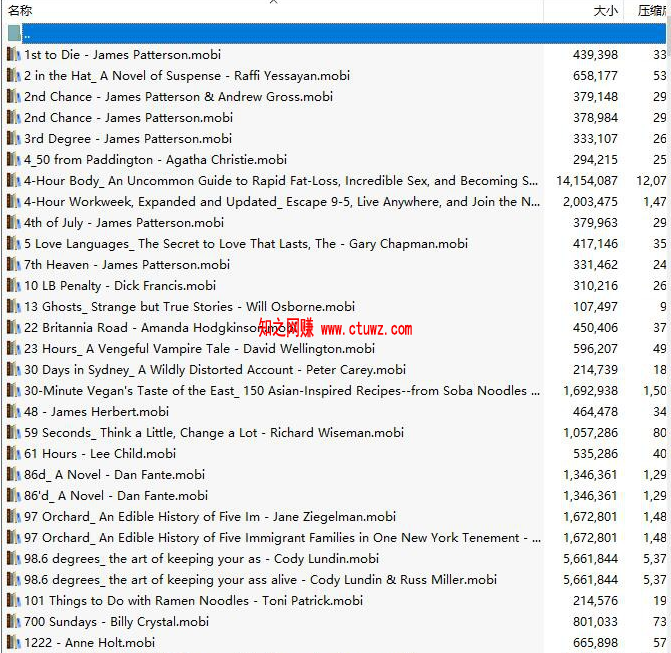The width and height of the screenshot is (671, 653).
Task: Select '4_50 from Paddington - Agatha Christie.mobi'
Action: pyautogui.click(x=155, y=160)
